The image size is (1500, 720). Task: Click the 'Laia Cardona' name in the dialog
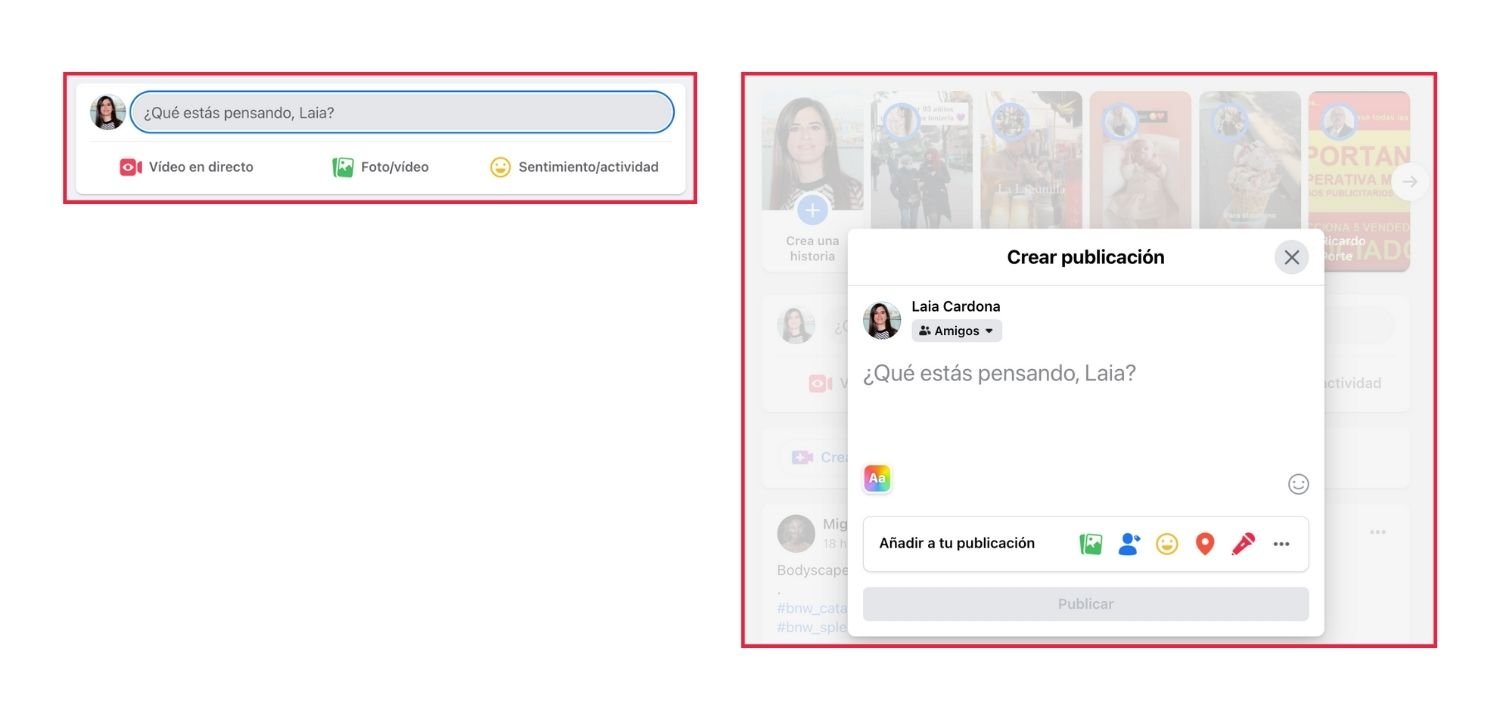point(956,306)
